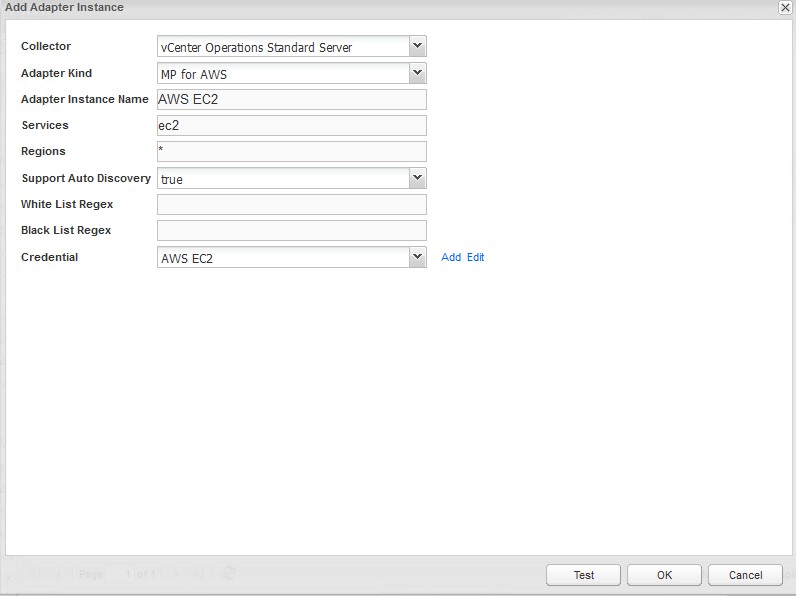
Task: Close the Add Adapter Instance dialog
Action: coord(785,7)
